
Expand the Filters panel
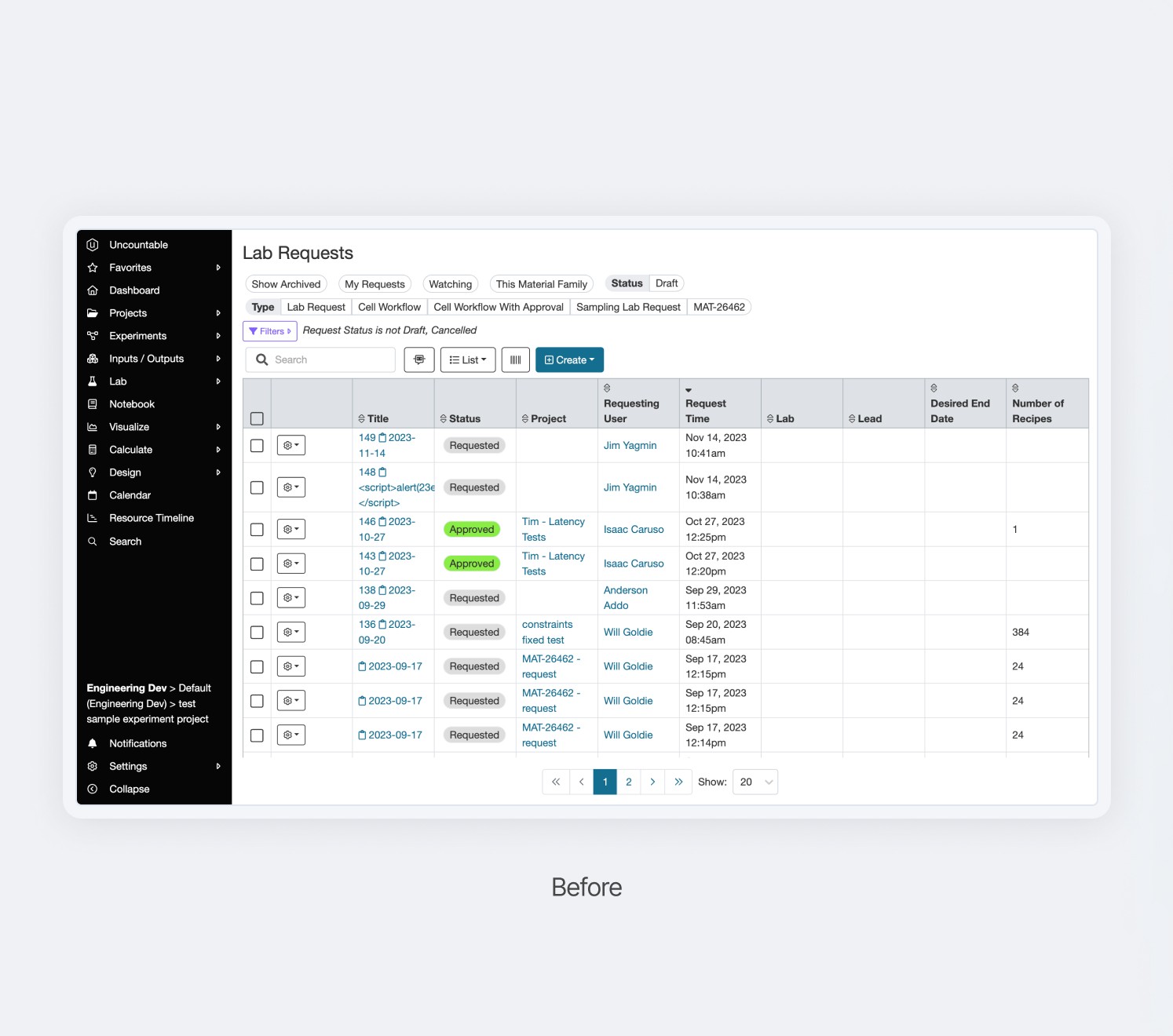[x=270, y=331]
